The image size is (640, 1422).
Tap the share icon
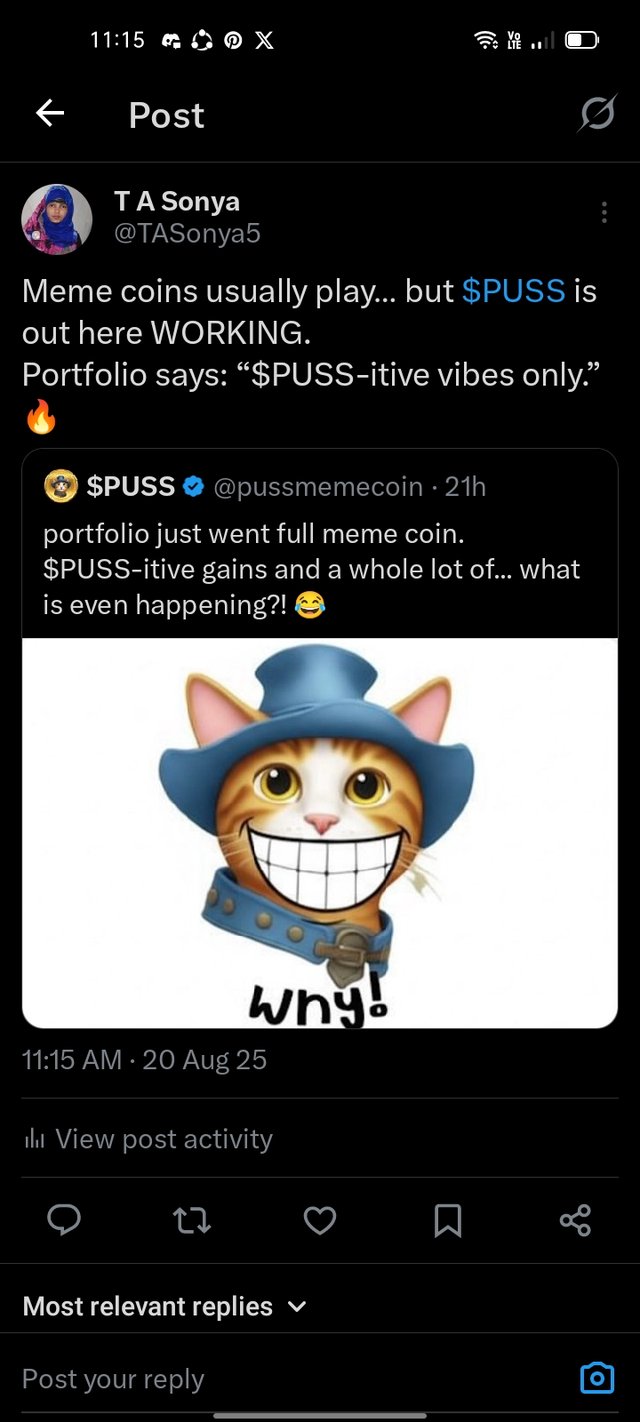coord(575,1219)
